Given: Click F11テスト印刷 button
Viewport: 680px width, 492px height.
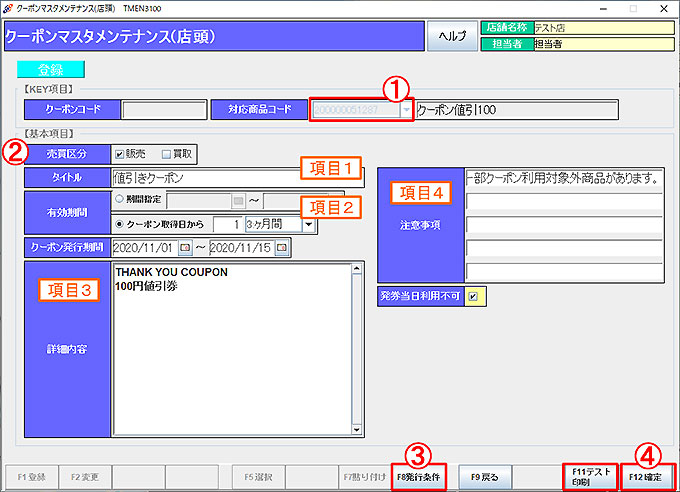Looking at the screenshot, I should (590, 477).
